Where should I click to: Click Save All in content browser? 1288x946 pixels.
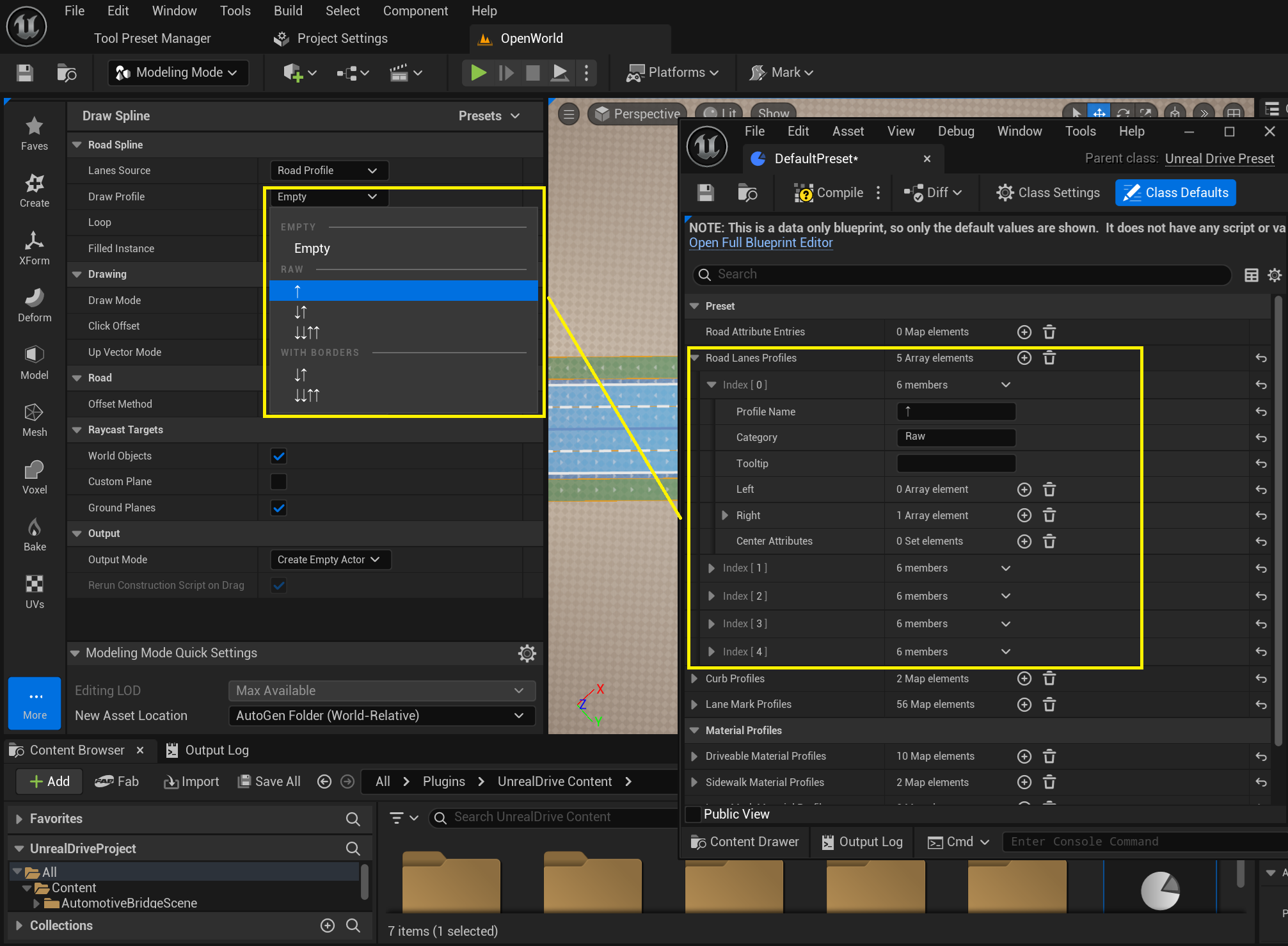coord(269,782)
